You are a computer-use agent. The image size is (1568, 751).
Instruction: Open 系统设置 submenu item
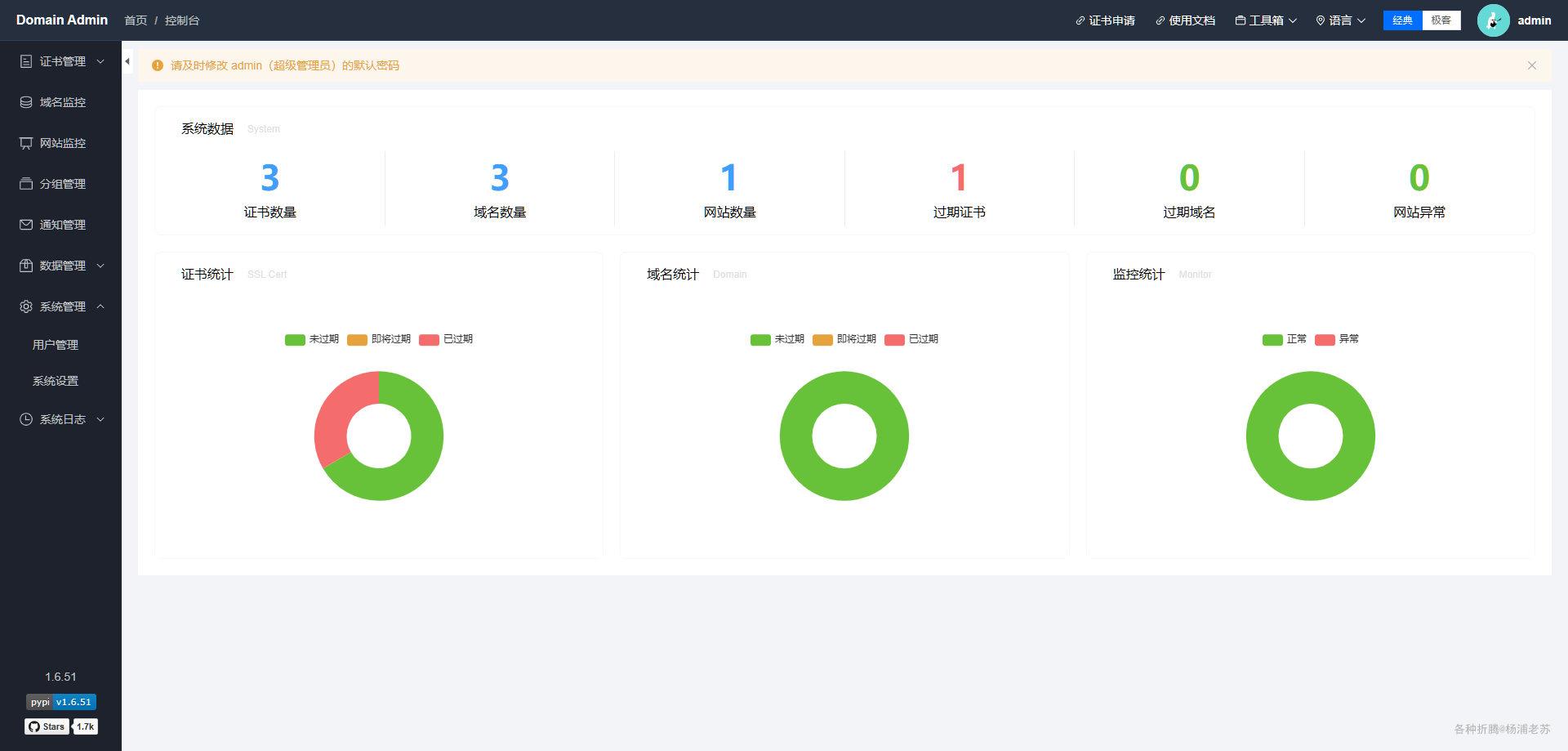[x=56, y=381]
